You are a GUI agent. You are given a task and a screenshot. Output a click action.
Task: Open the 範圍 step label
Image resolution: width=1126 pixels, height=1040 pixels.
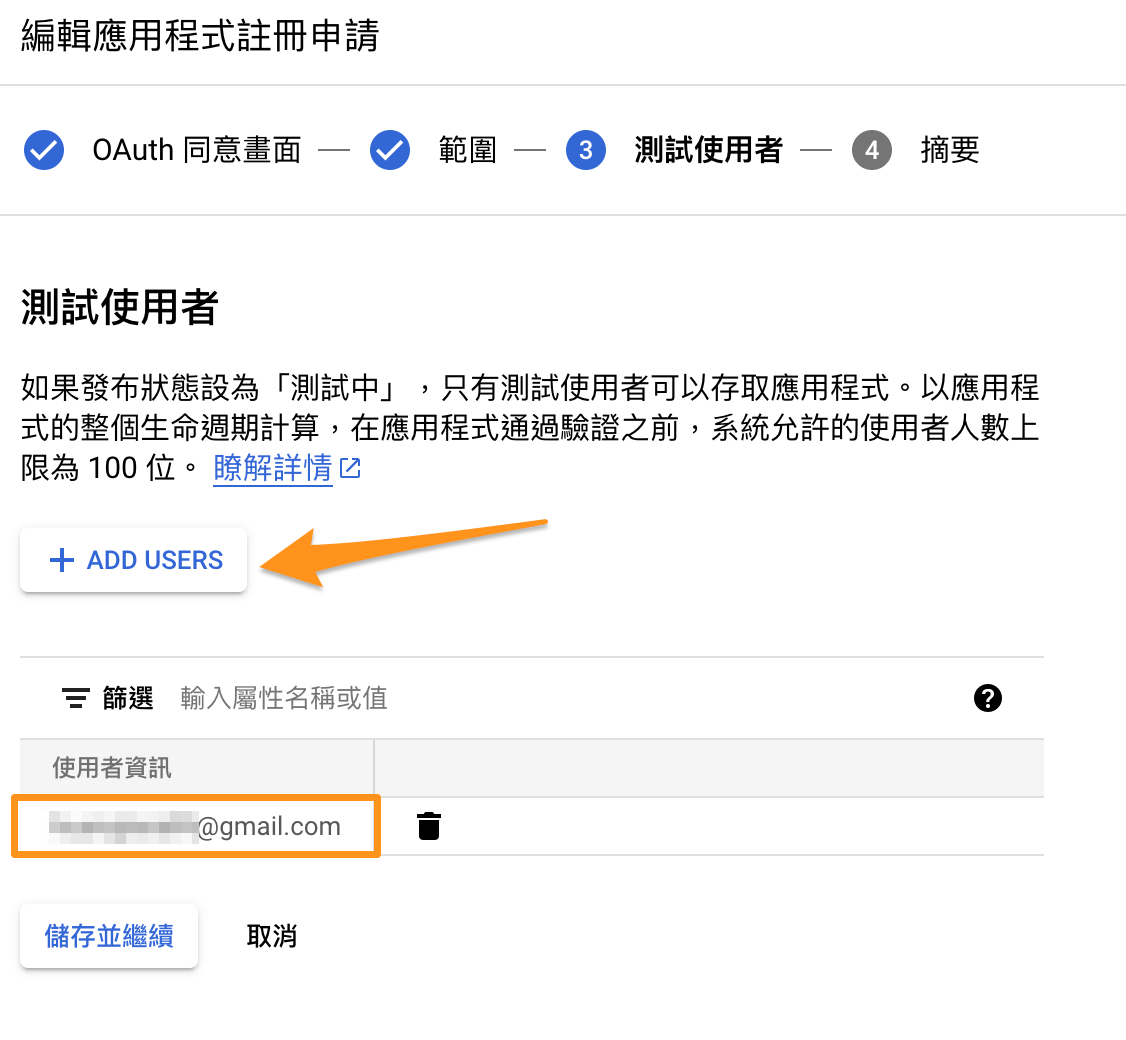point(467,151)
